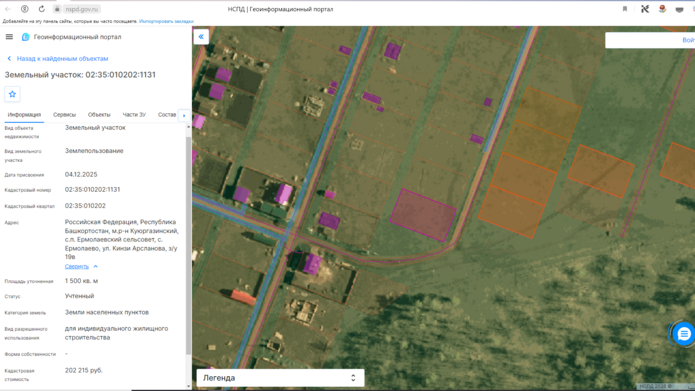Expand the Легенда dropdown
Viewport: 695px width, 391px height.
[280, 378]
